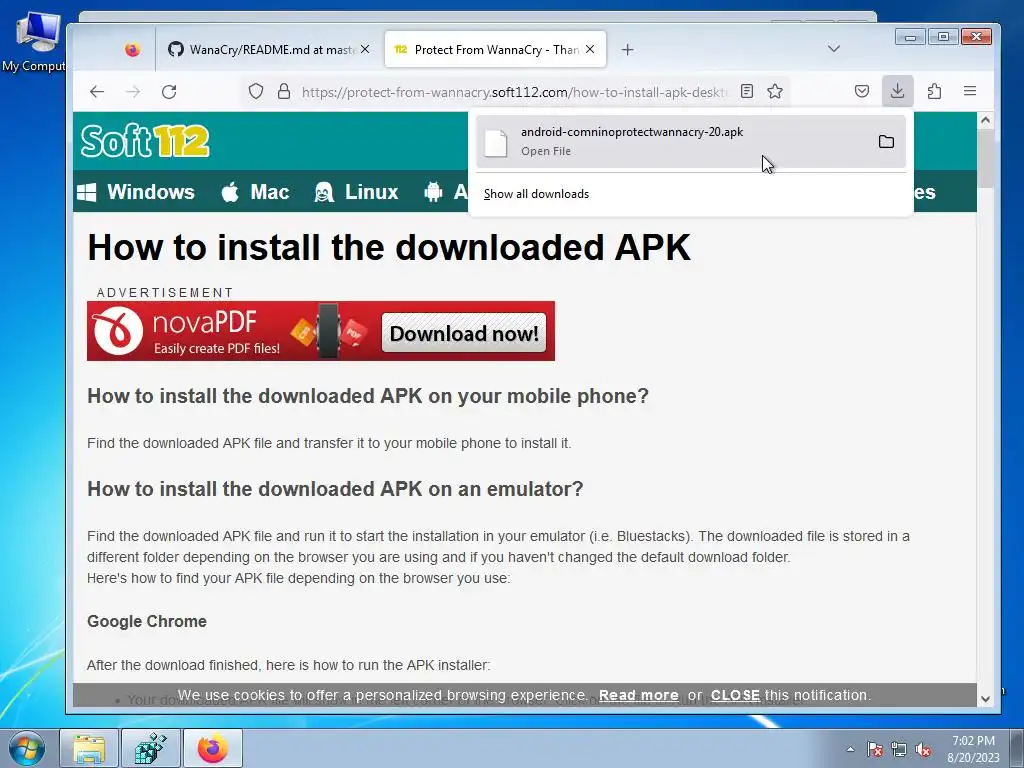
Task: Click the Windows logo in site nav
Action: click(86, 192)
